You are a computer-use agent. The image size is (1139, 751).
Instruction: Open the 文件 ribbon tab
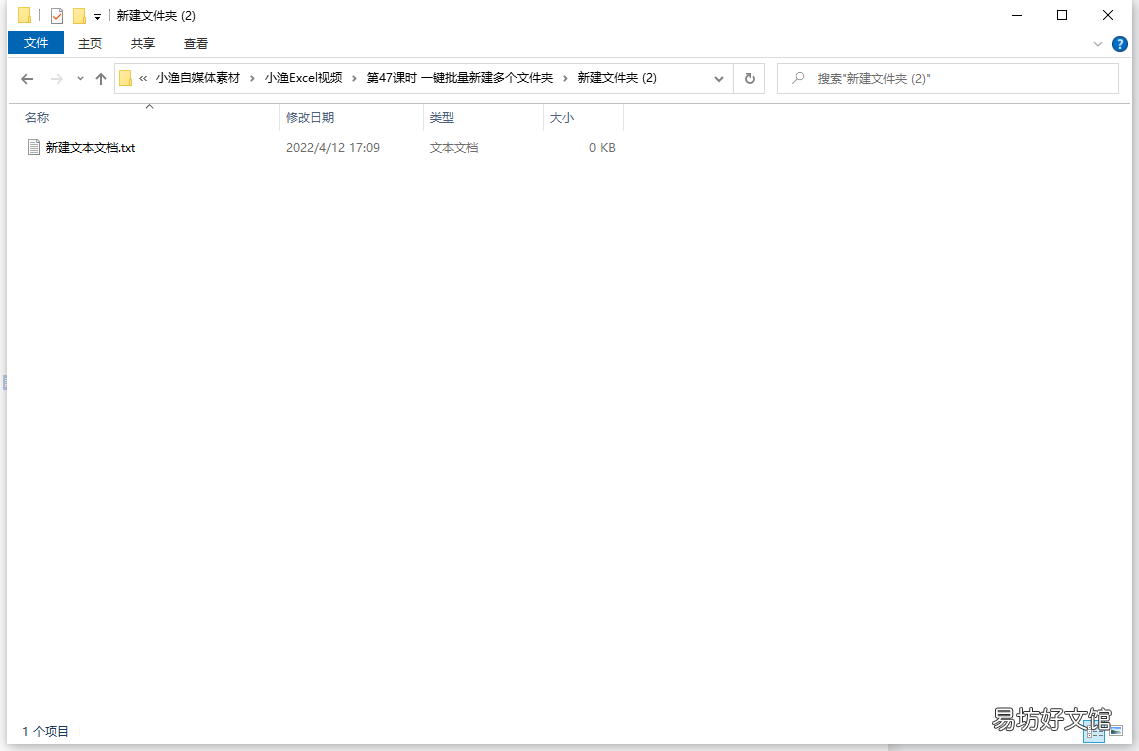(x=36, y=43)
